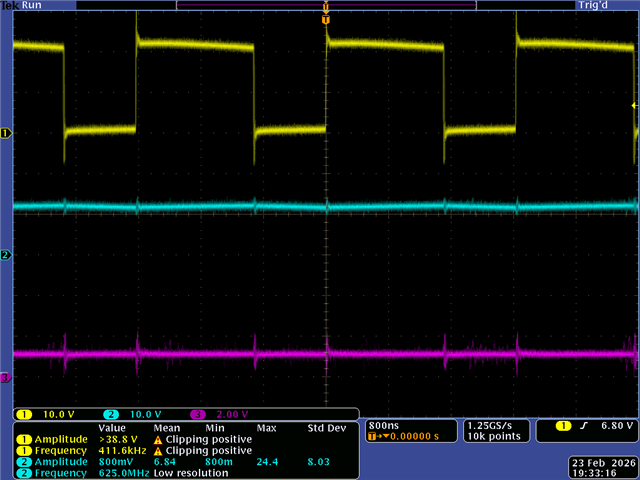Click the 19:33:16 time readout
Viewport: 640px width, 480px height.
(594, 473)
